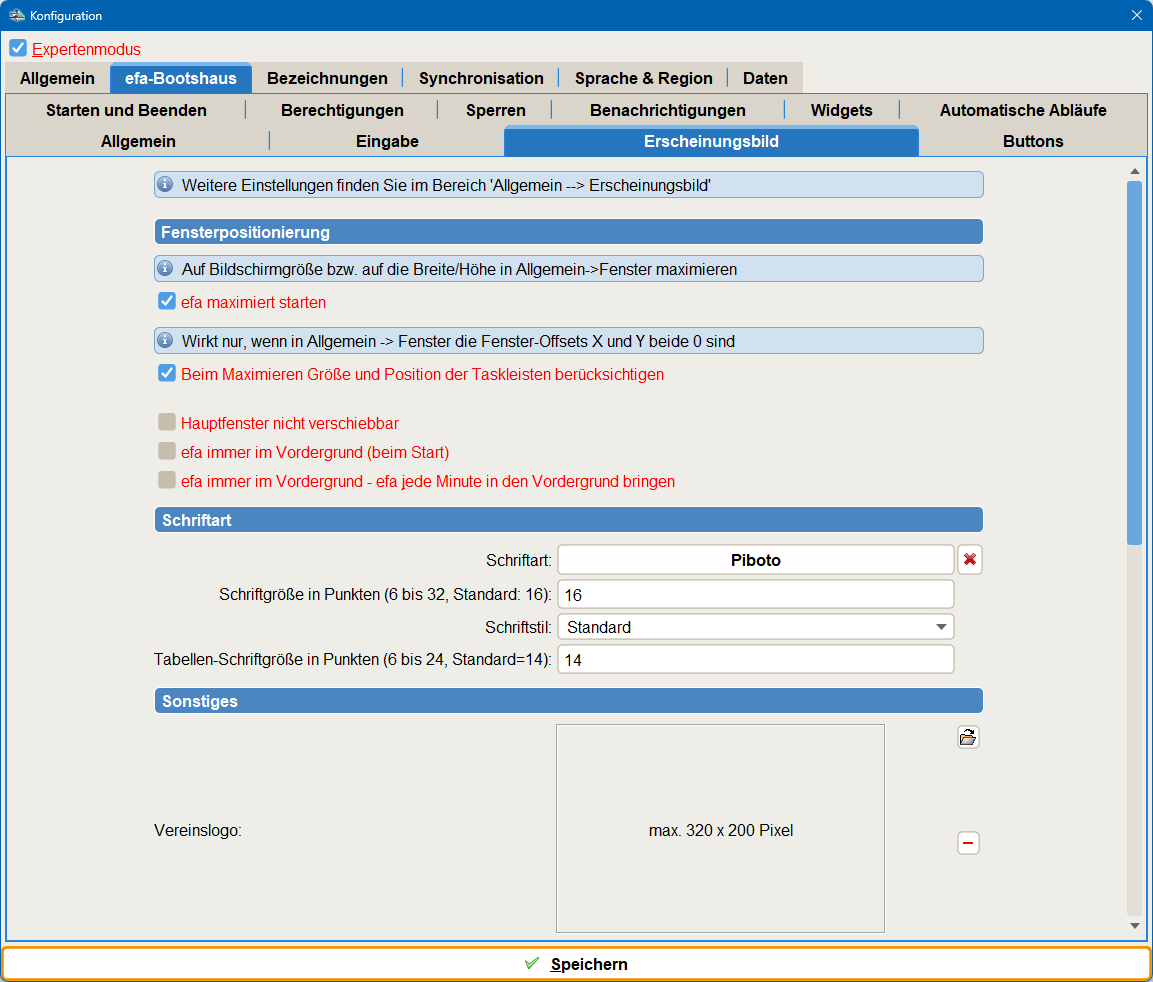Disable Expertenmodus checkbox
Viewport: 1153px width, 982px height.
point(18,49)
